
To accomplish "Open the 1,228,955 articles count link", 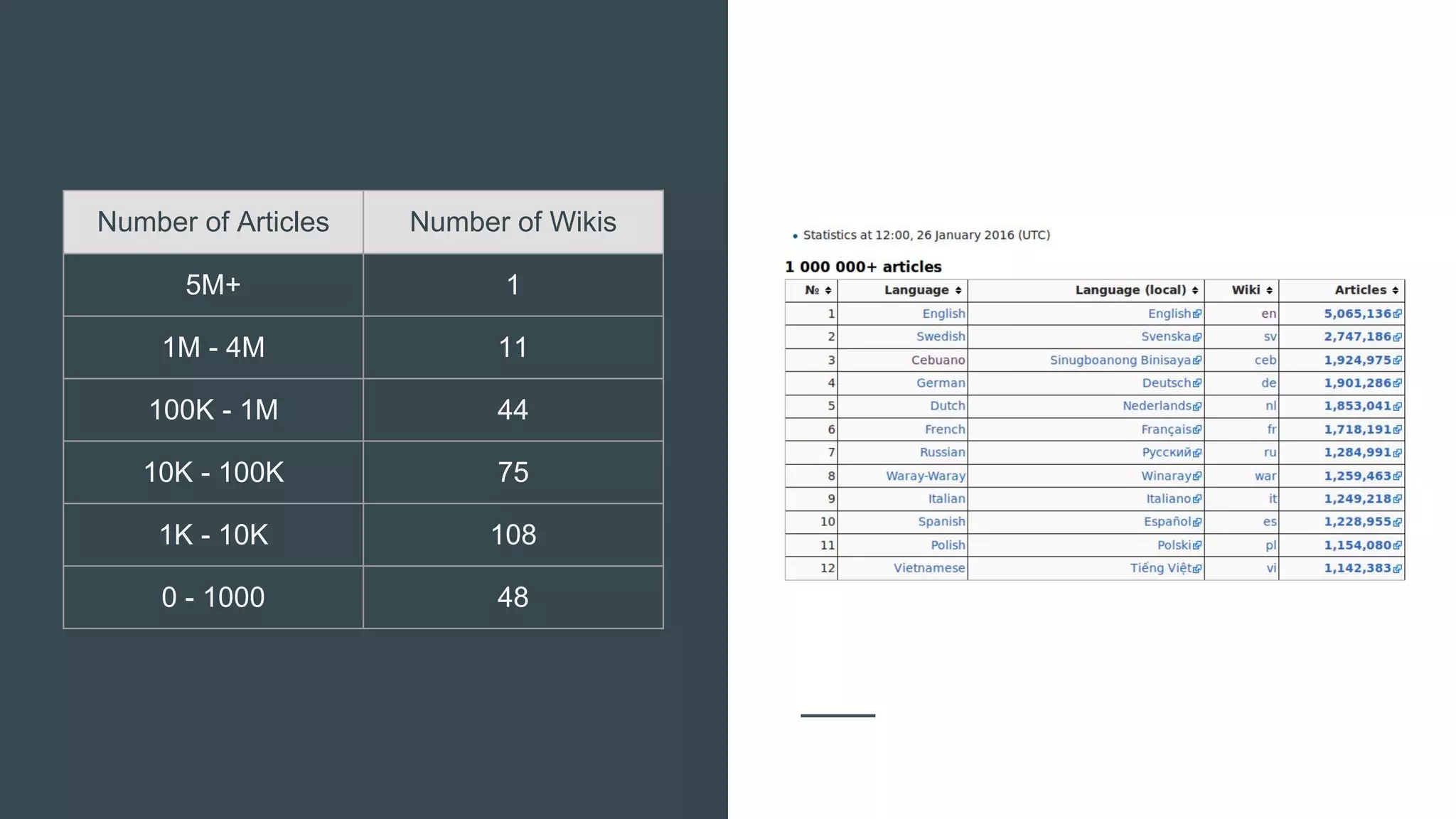I will [1357, 522].
